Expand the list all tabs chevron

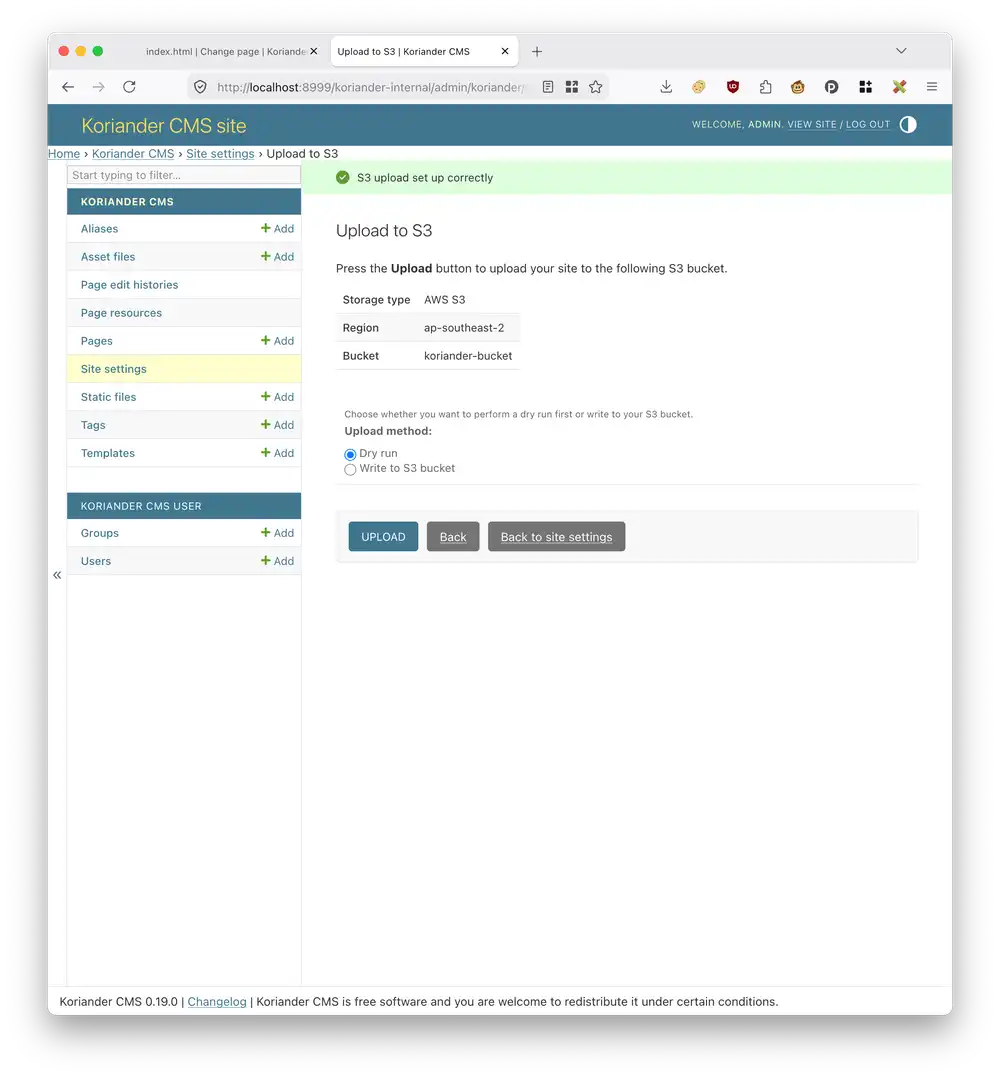click(901, 51)
